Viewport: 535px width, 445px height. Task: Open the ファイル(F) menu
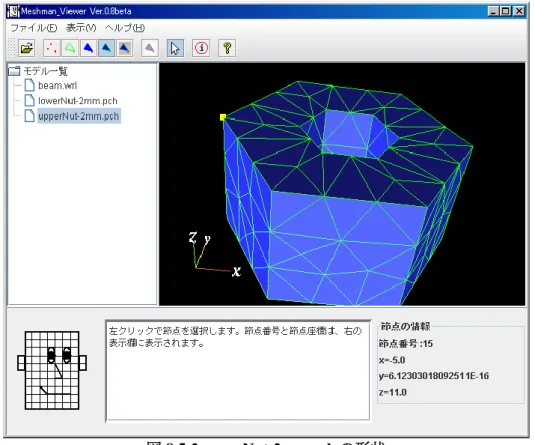click(34, 28)
